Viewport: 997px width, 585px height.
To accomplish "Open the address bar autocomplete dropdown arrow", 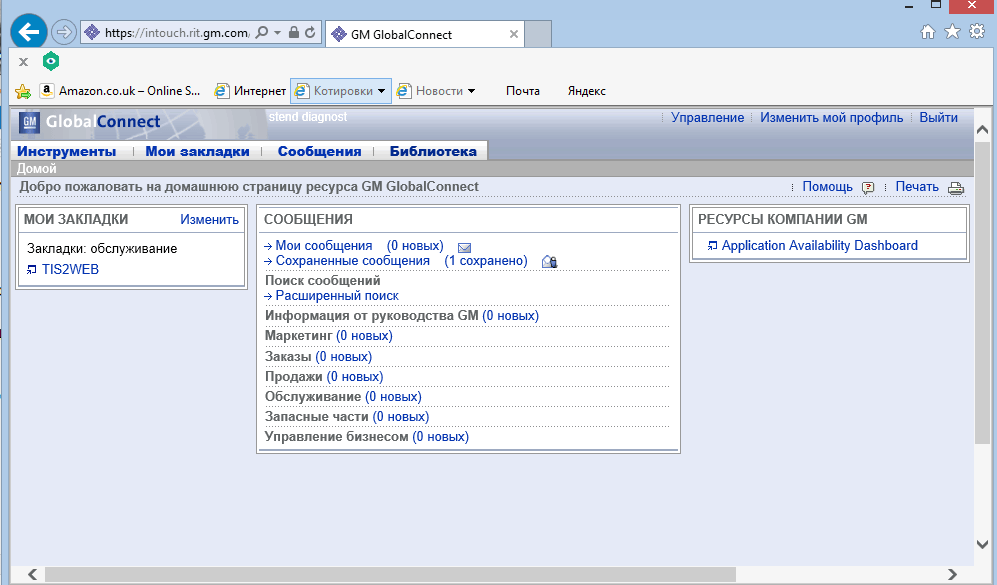I will pyautogui.click(x=277, y=32).
